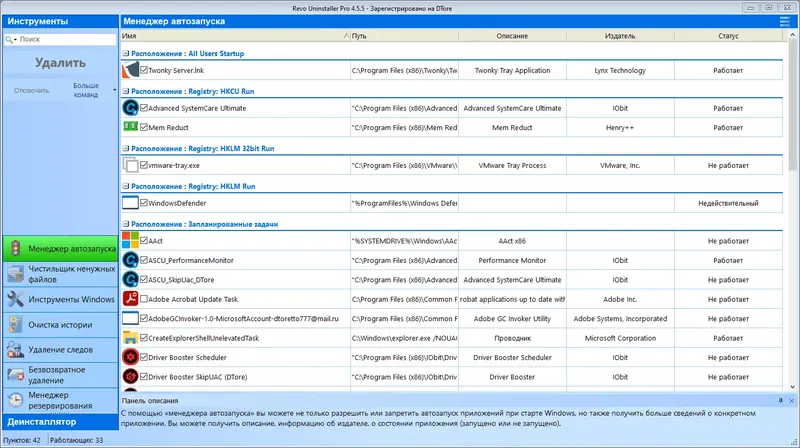Click the Mem Reduct row icon

130,126
